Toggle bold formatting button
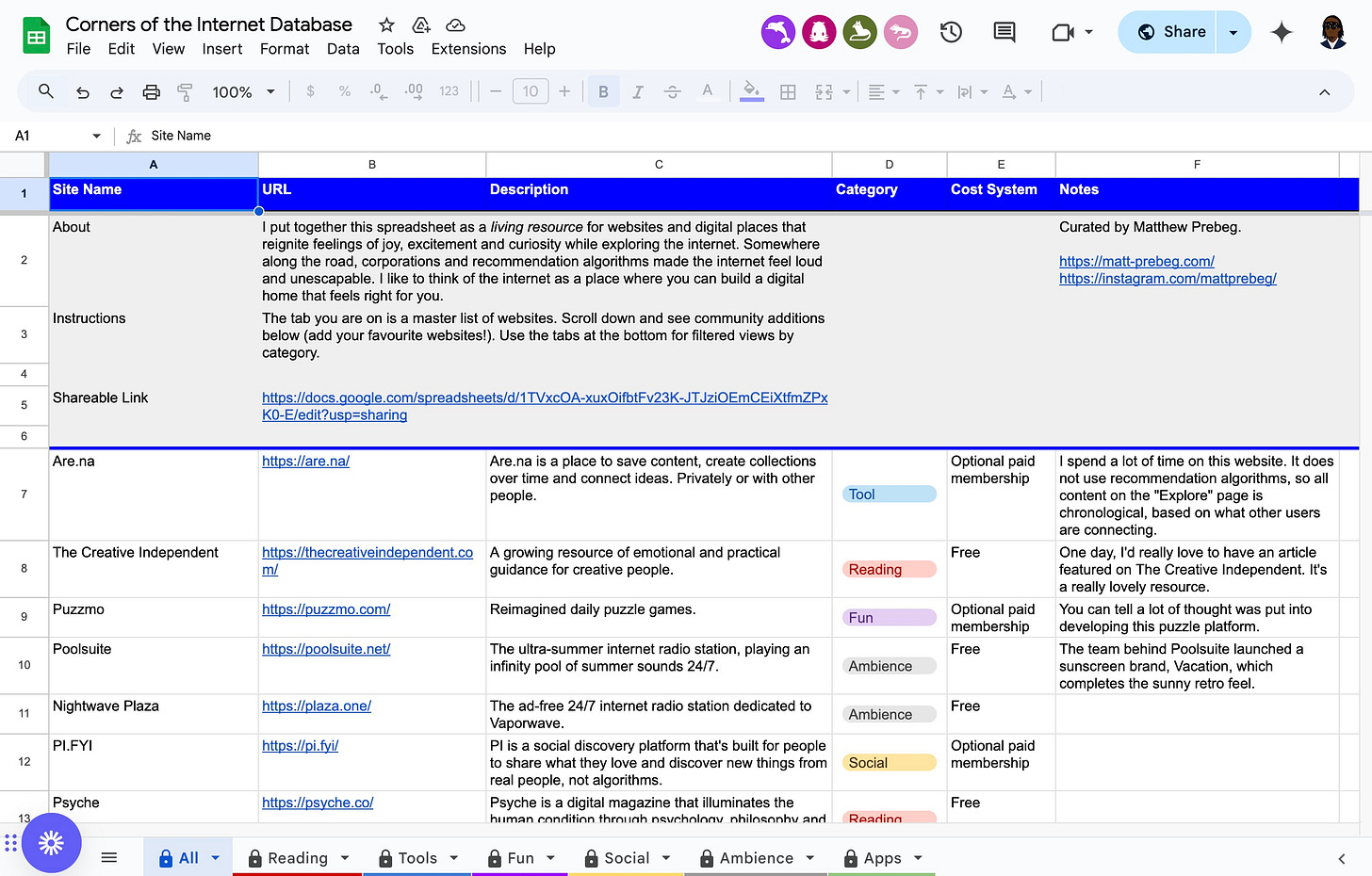 (603, 92)
